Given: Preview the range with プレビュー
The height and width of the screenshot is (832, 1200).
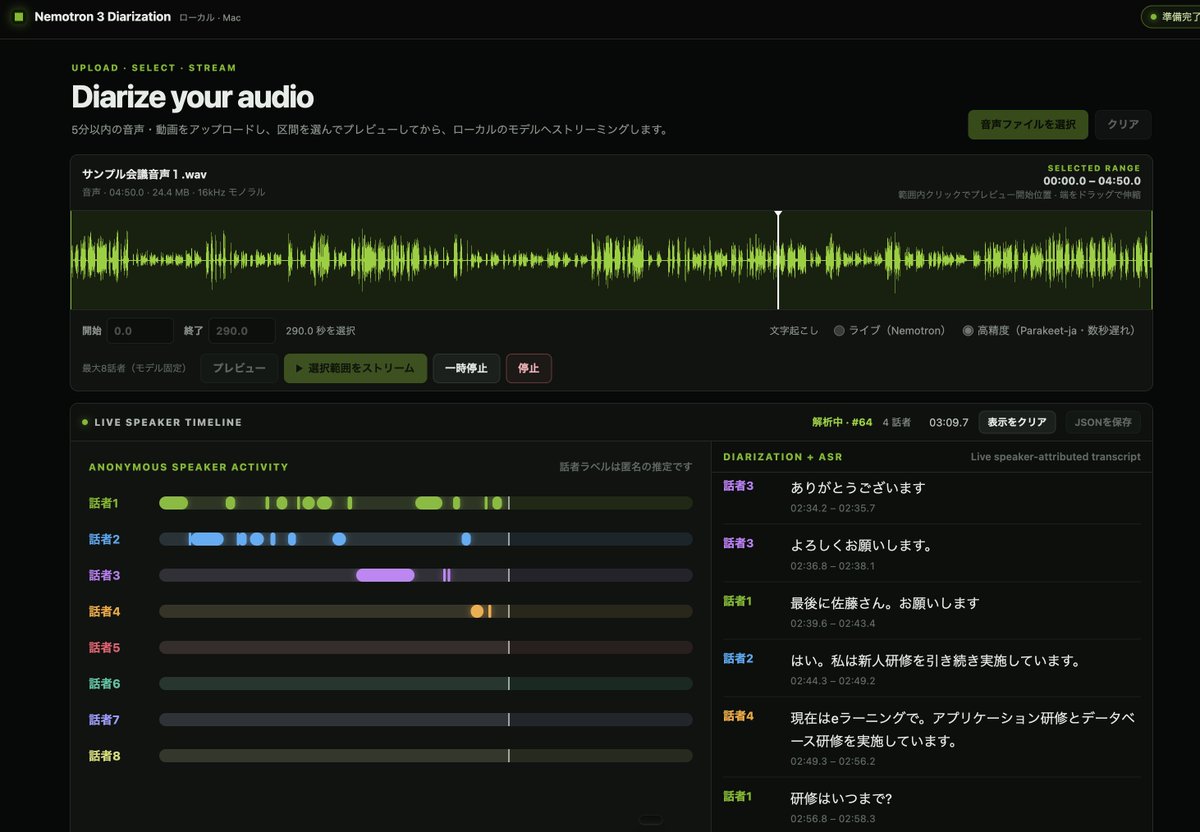Looking at the screenshot, I should [239, 368].
